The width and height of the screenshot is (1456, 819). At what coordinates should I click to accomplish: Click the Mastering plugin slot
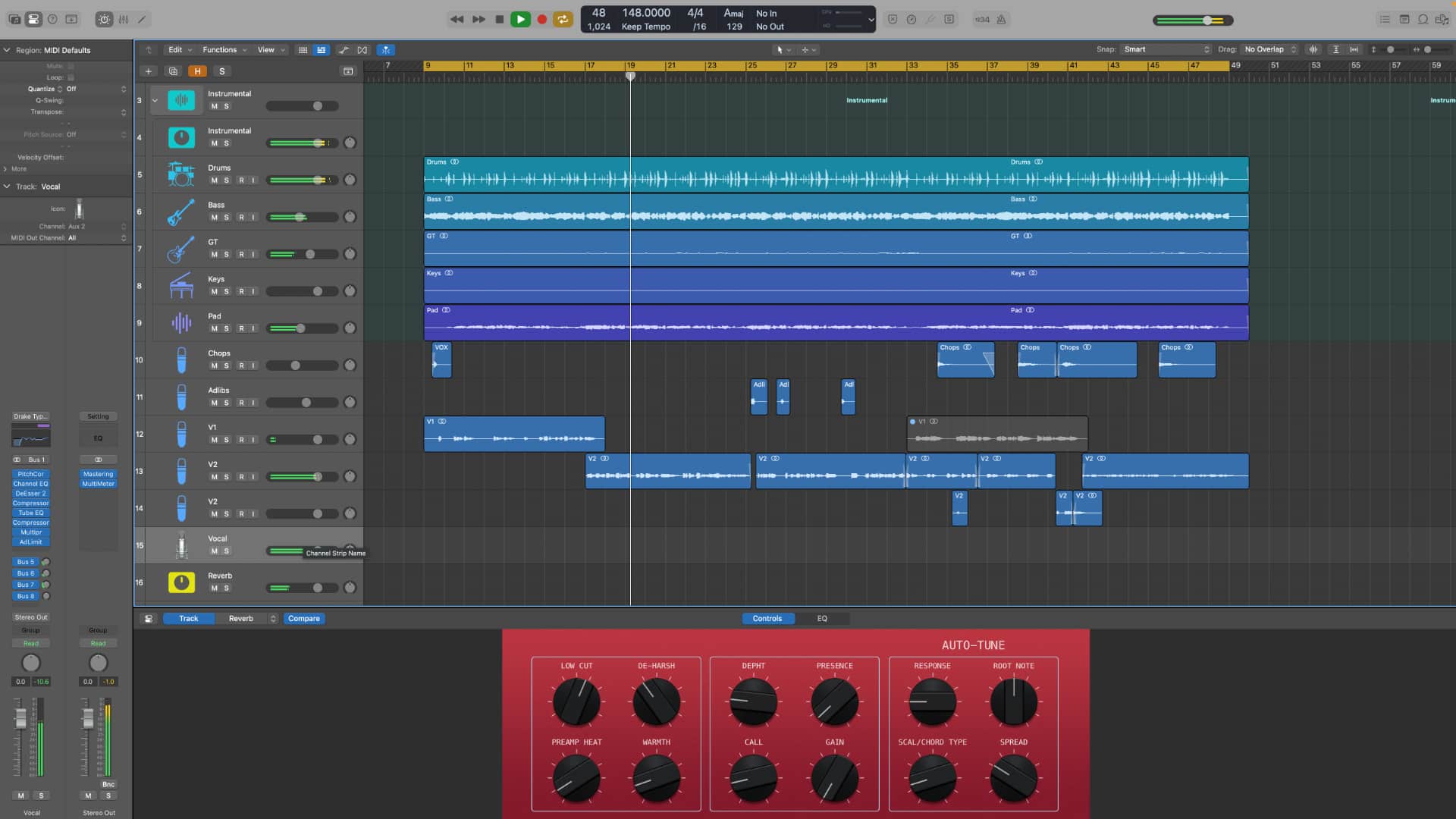click(98, 474)
